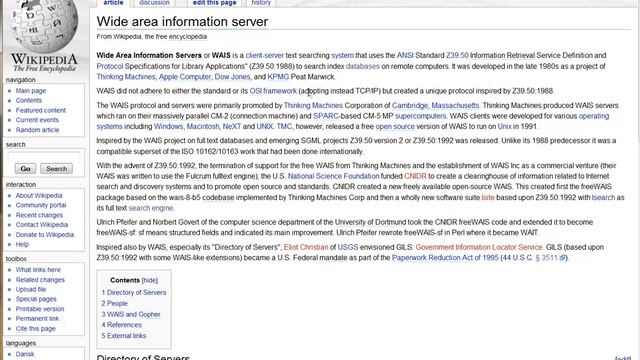Open Paperwork Reduction Act of 1995 link

(x=445, y=258)
